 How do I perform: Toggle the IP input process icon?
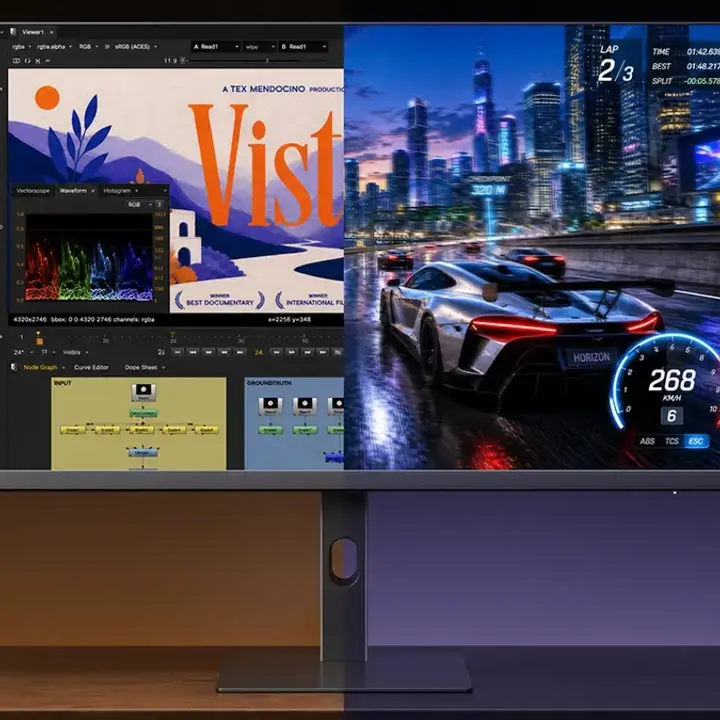[x=107, y=46]
